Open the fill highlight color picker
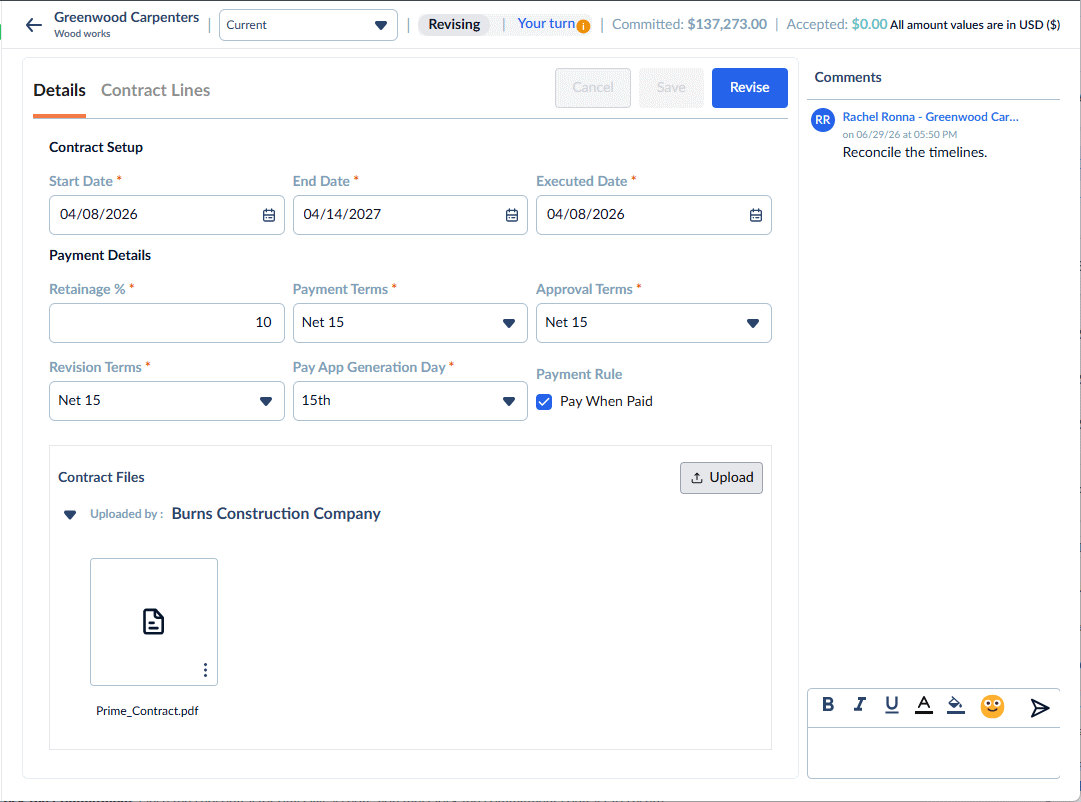 pos(956,705)
